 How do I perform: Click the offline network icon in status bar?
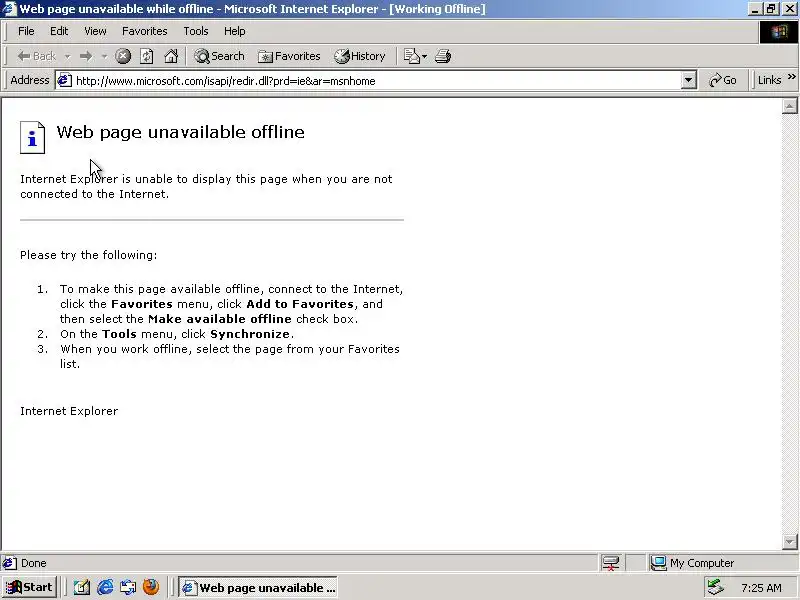pos(611,563)
